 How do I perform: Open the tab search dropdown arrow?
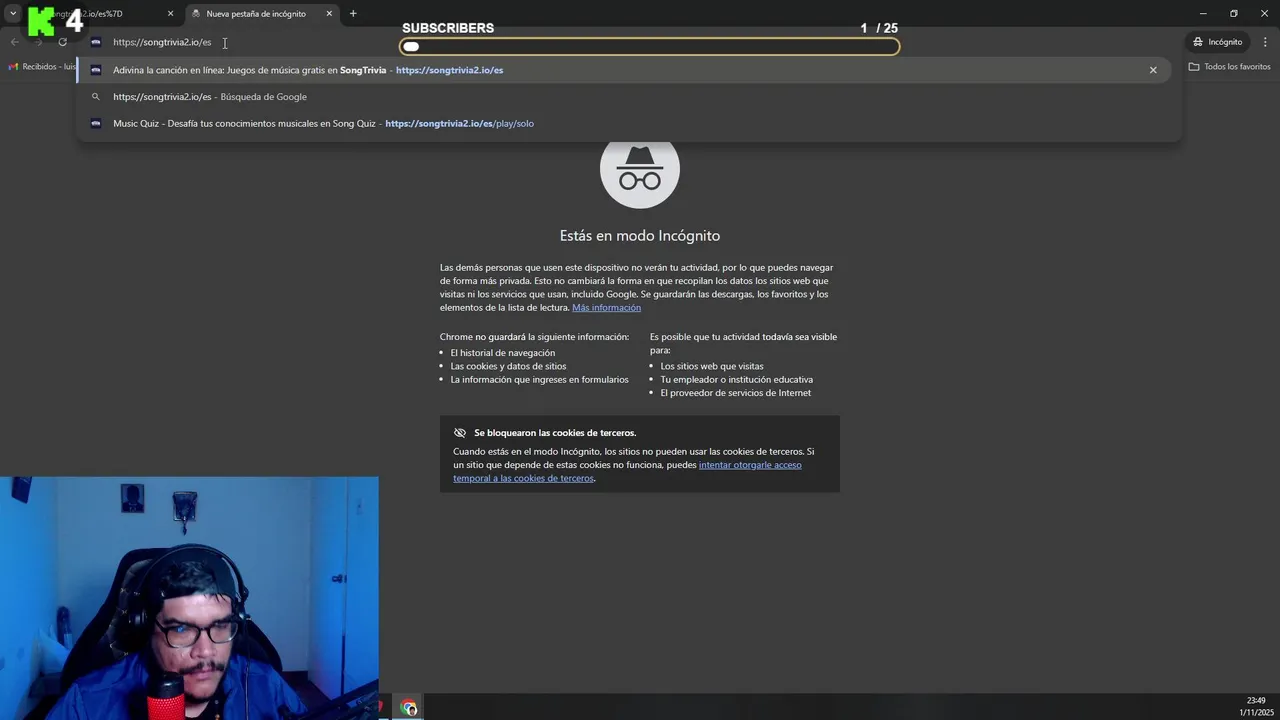[13, 14]
